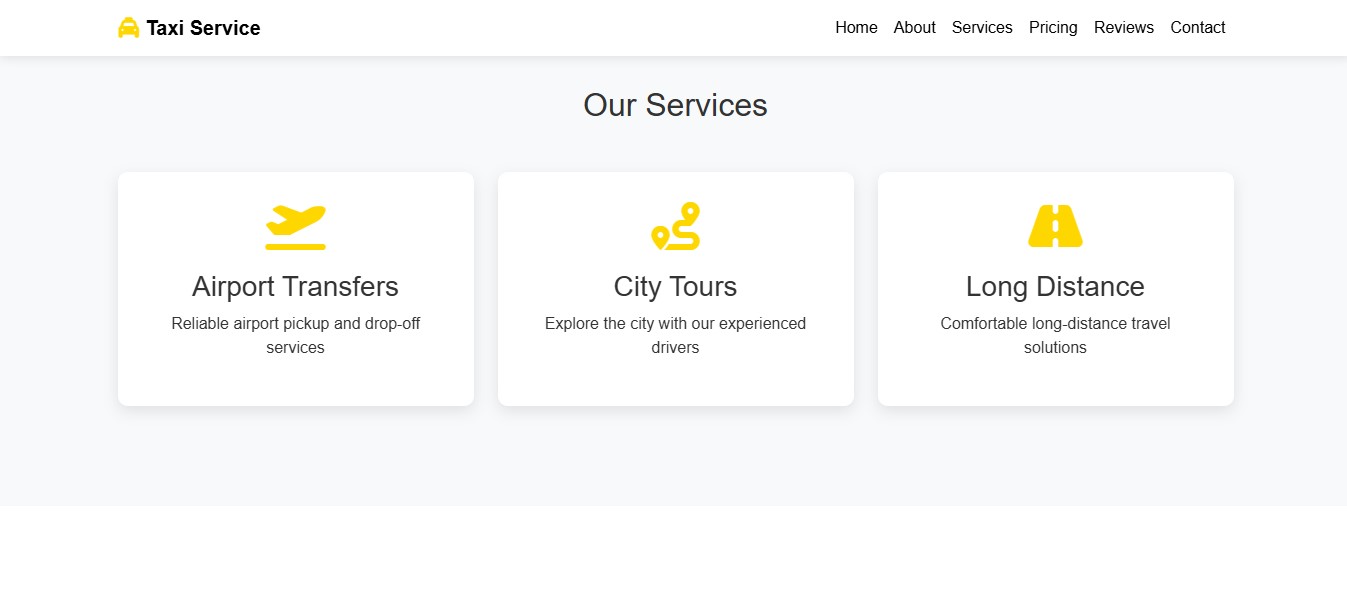Select the Long Distance card title
Screen dimensions: 1347x604
click(1055, 287)
